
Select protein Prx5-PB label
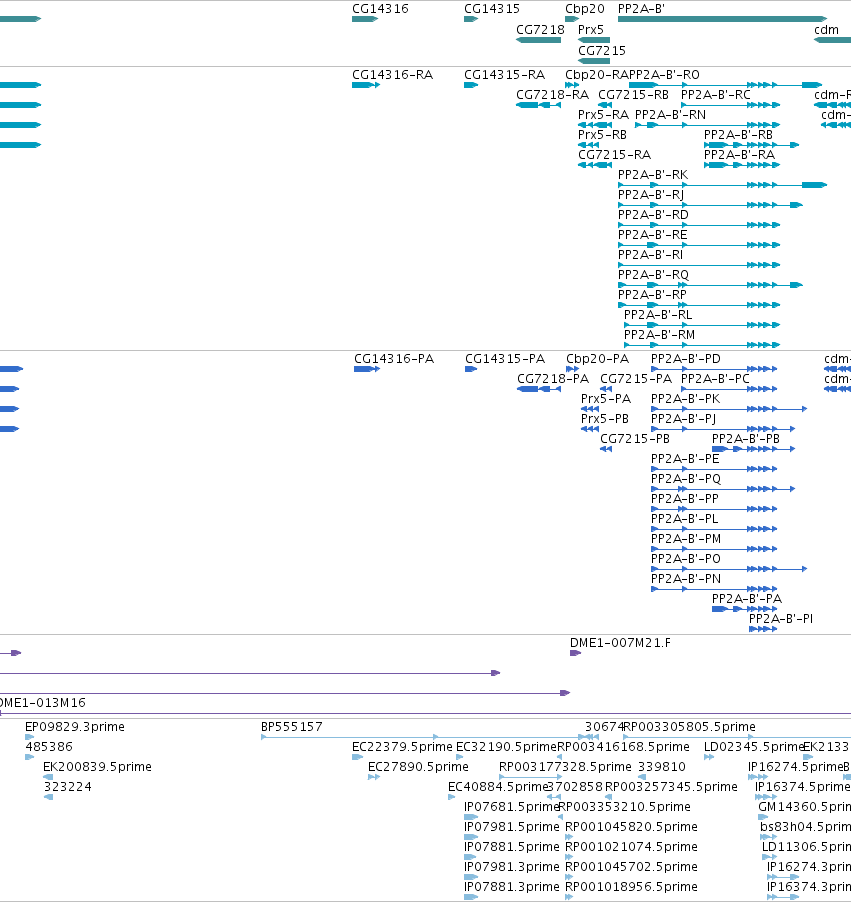pyautogui.click(x=605, y=419)
